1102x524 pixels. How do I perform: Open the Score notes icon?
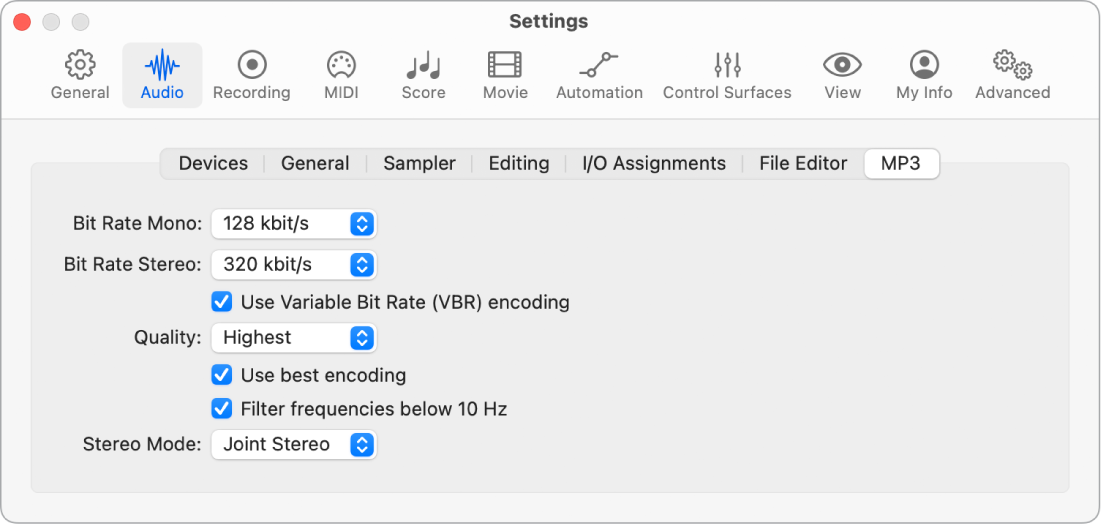tap(423, 66)
